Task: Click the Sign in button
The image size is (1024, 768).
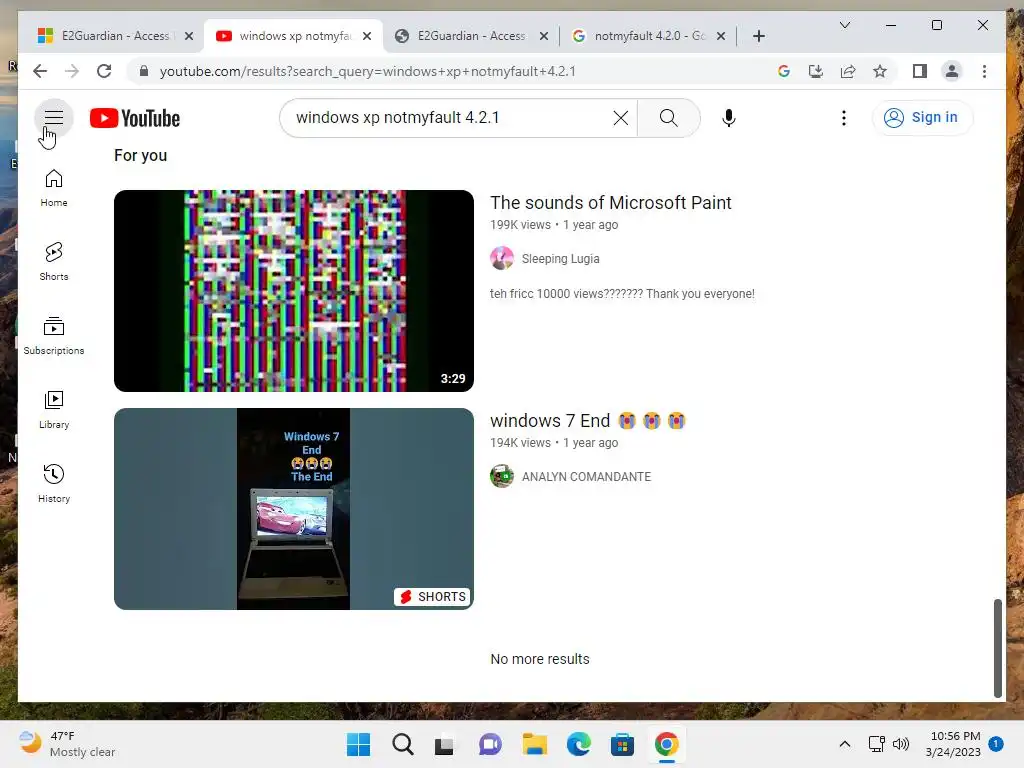Action: coord(921,118)
